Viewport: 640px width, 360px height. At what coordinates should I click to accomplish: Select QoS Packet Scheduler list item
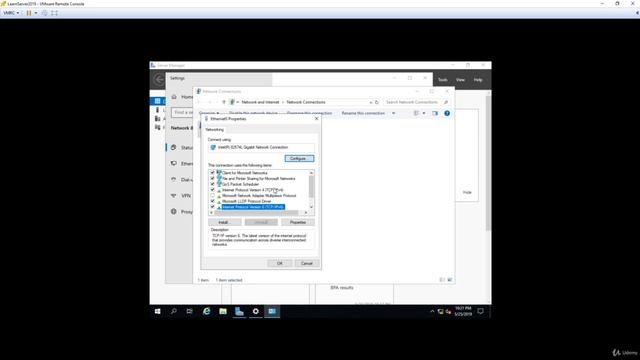[240, 184]
